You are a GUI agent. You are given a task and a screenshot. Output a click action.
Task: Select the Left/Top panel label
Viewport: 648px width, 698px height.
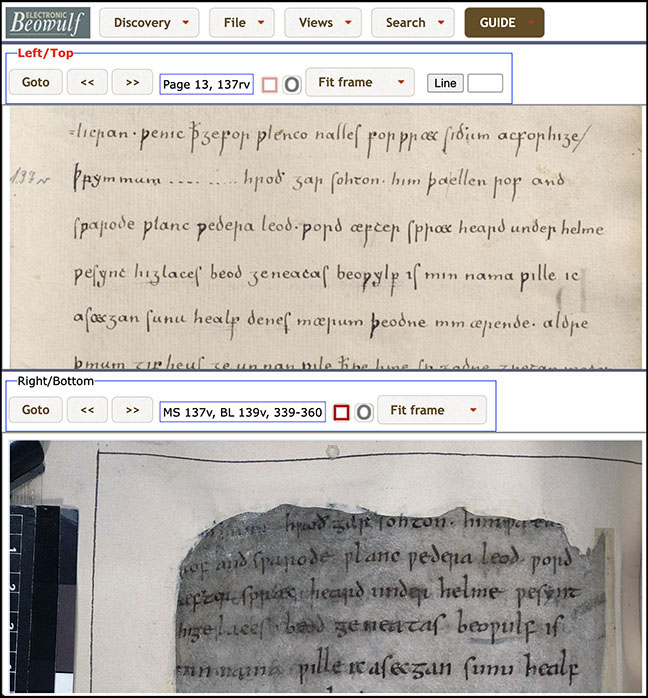click(x=45, y=53)
